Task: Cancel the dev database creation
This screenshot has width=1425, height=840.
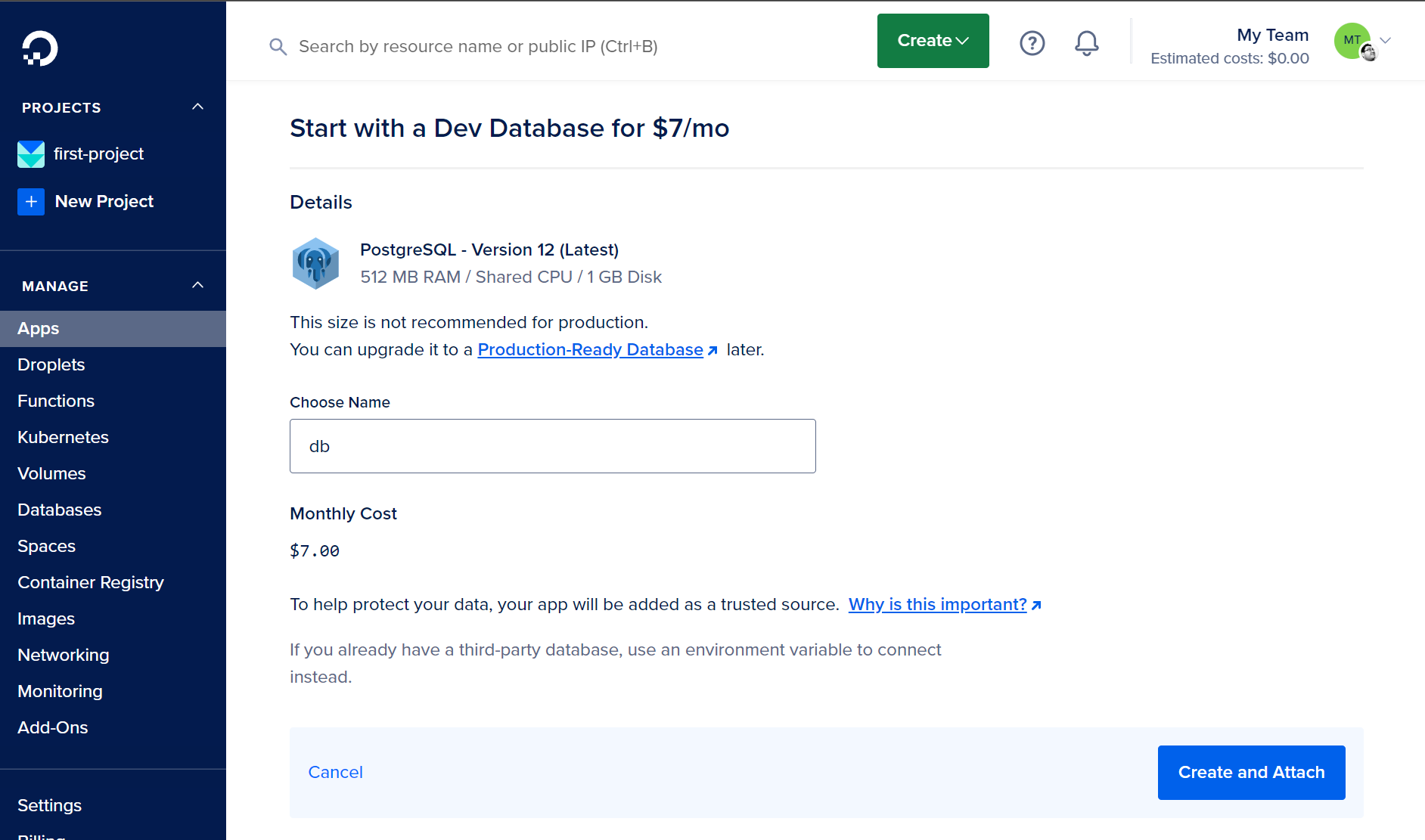Action: 335,773
